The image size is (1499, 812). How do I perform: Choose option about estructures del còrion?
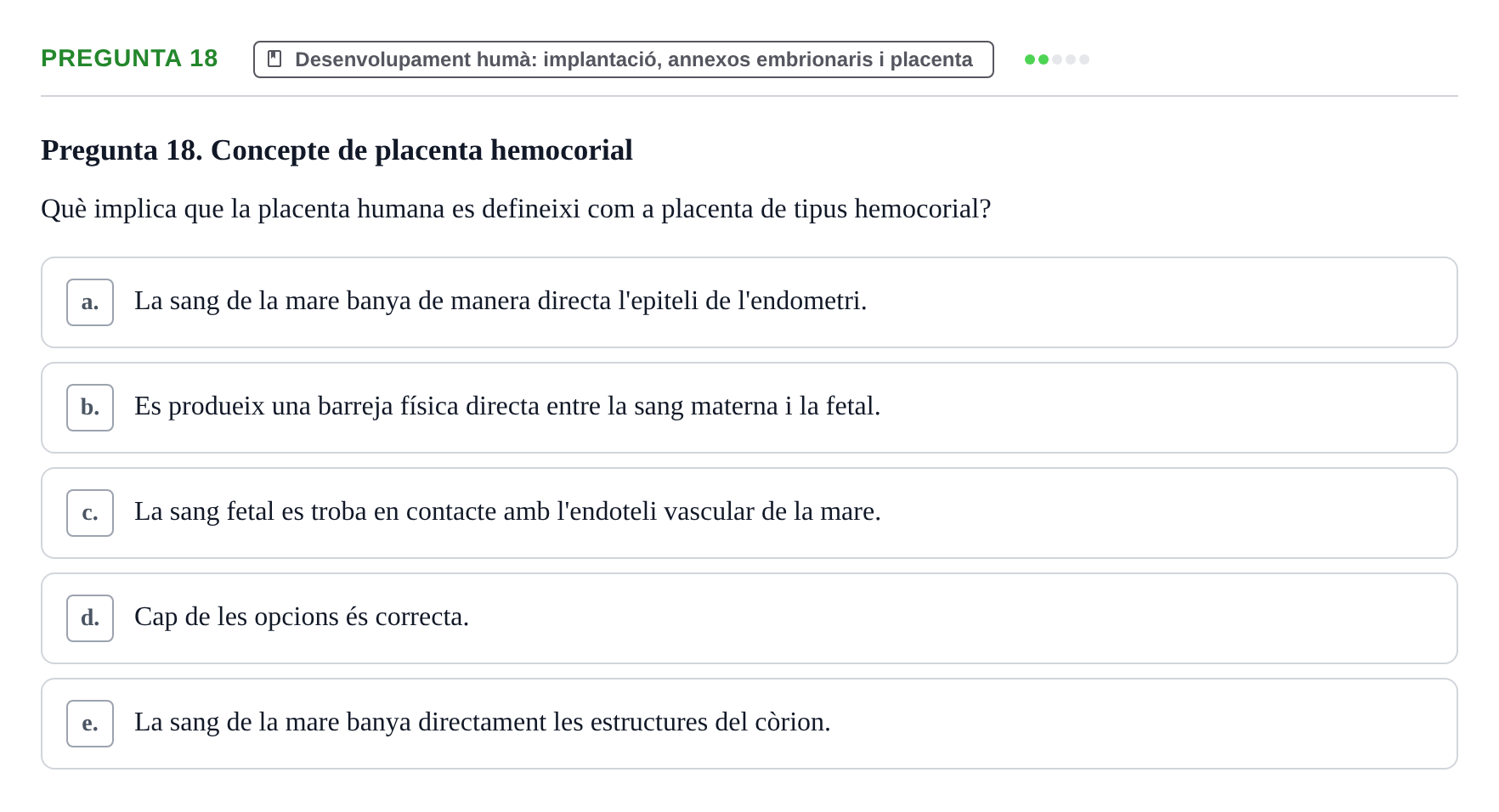749,724
